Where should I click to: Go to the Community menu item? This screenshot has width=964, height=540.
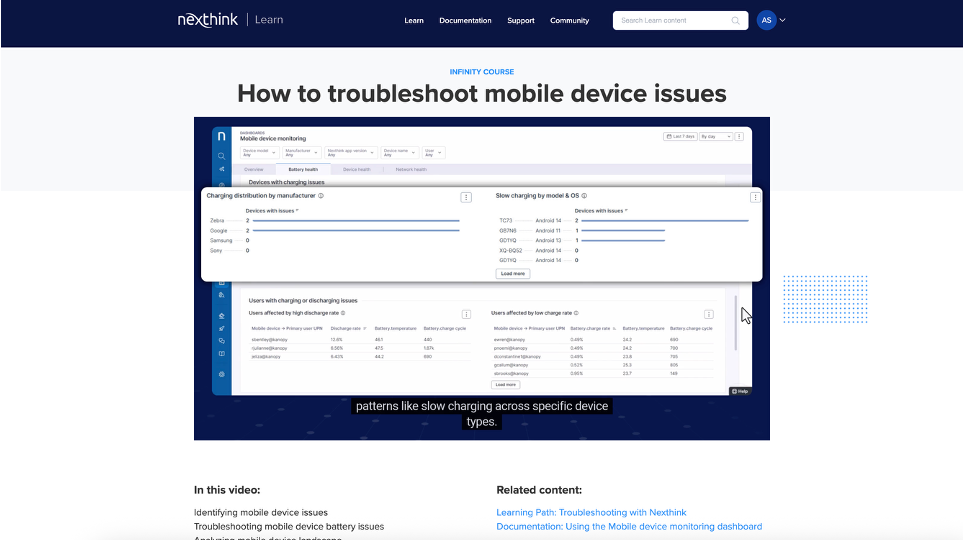(569, 20)
